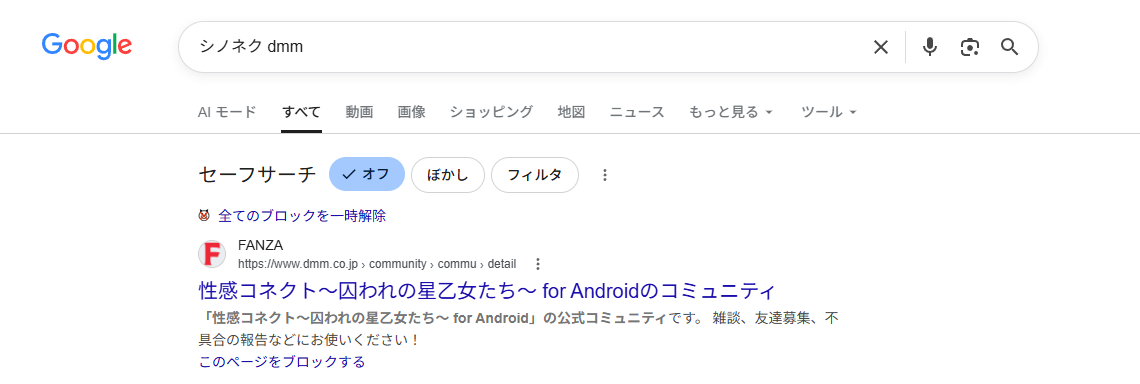Start voice search with microphone icon

pos(929,47)
